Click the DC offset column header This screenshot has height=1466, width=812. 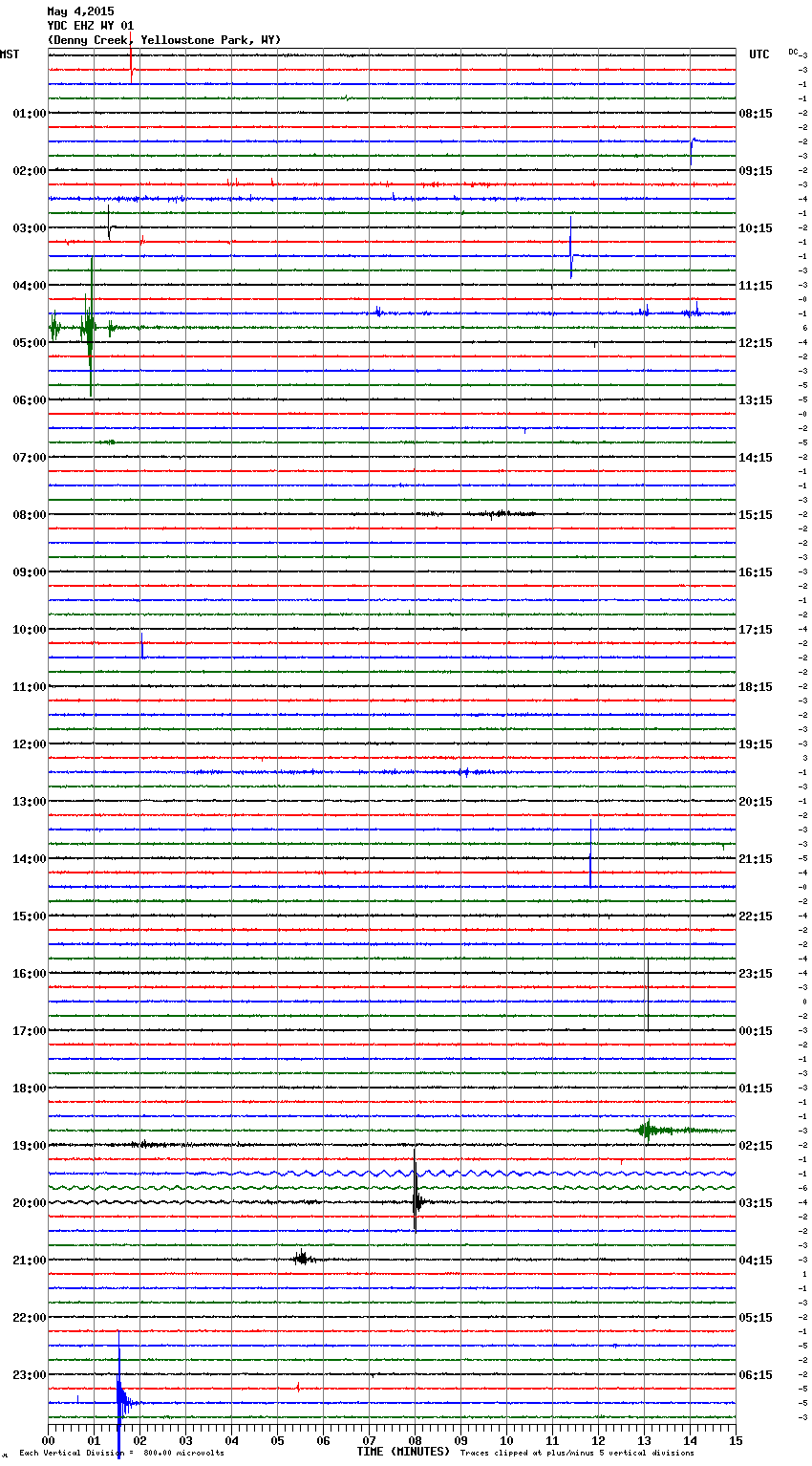click(793, 52)
